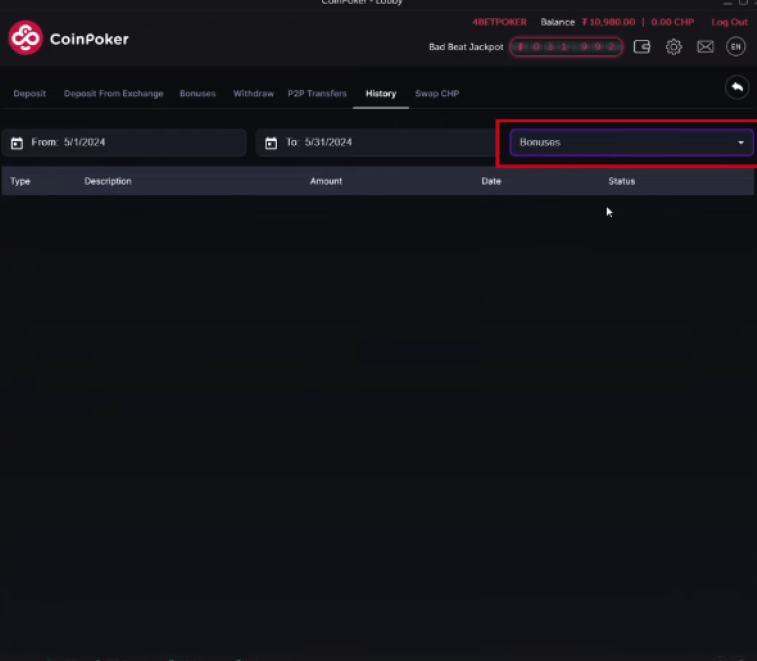Open the To date calendar icon

[271, 143]
